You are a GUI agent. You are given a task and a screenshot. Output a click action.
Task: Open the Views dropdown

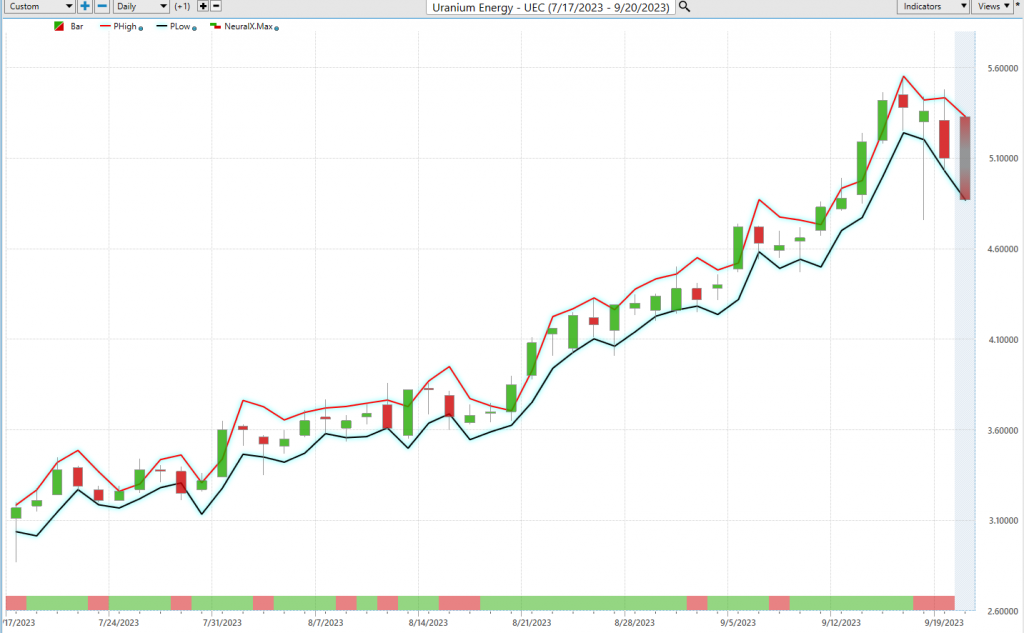click(993, 7)
